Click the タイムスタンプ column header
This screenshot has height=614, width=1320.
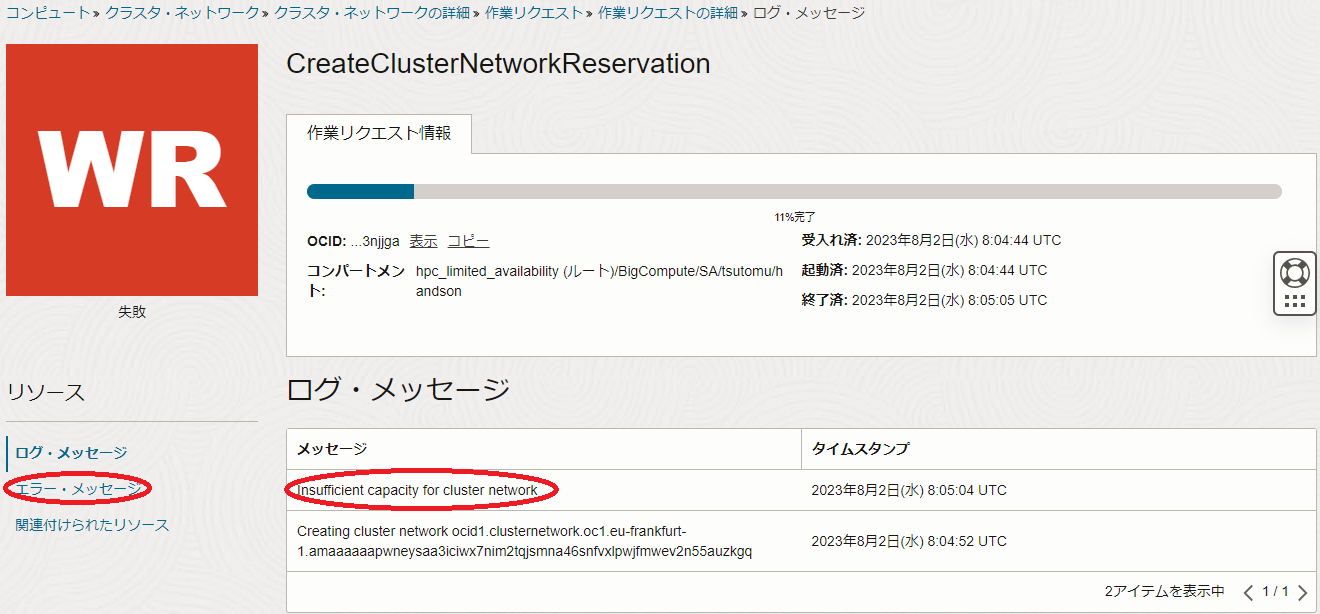pyautogui.click(x=860, y=448)
